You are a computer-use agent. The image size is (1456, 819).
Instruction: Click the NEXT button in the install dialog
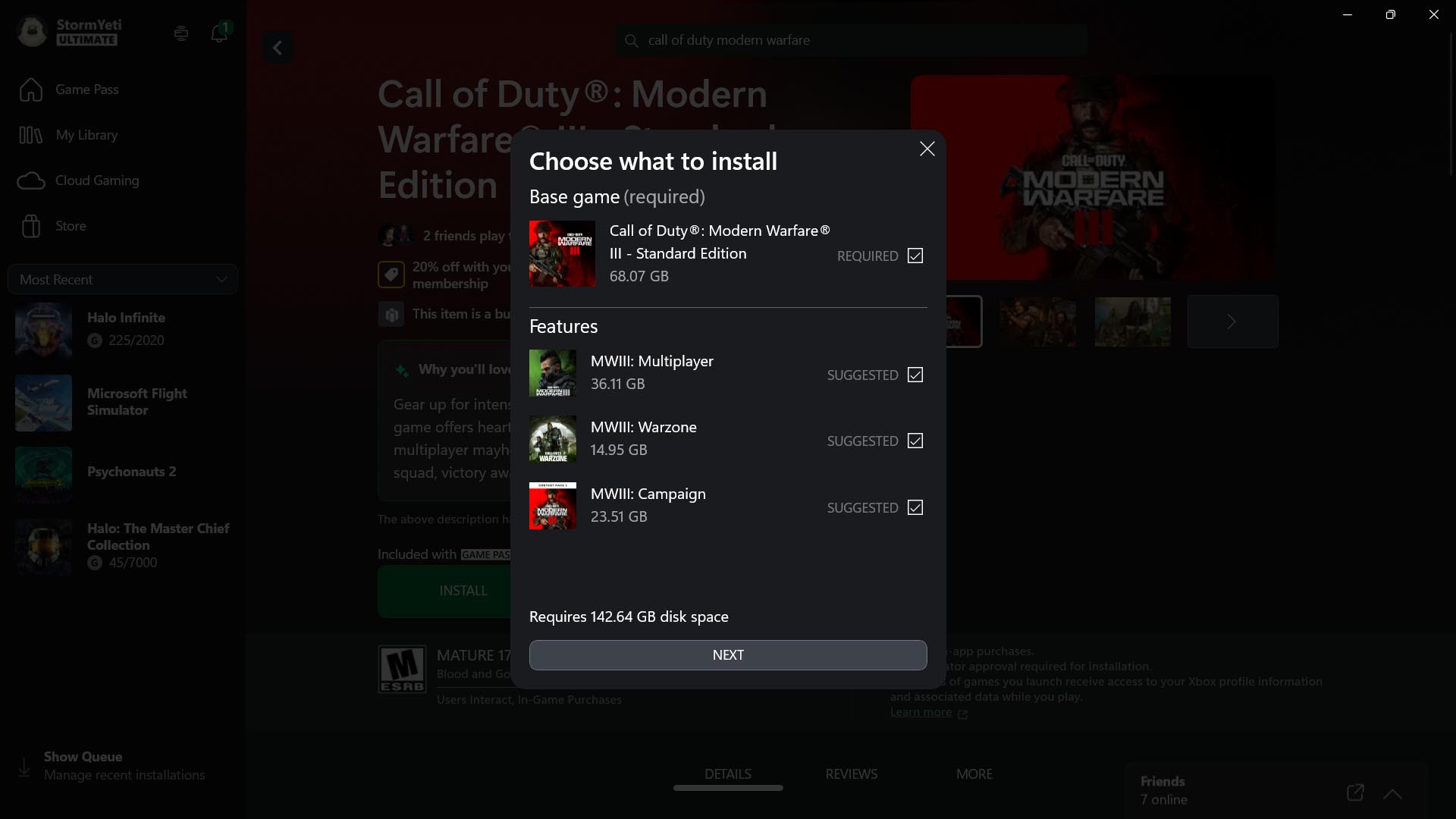(727, 655)
